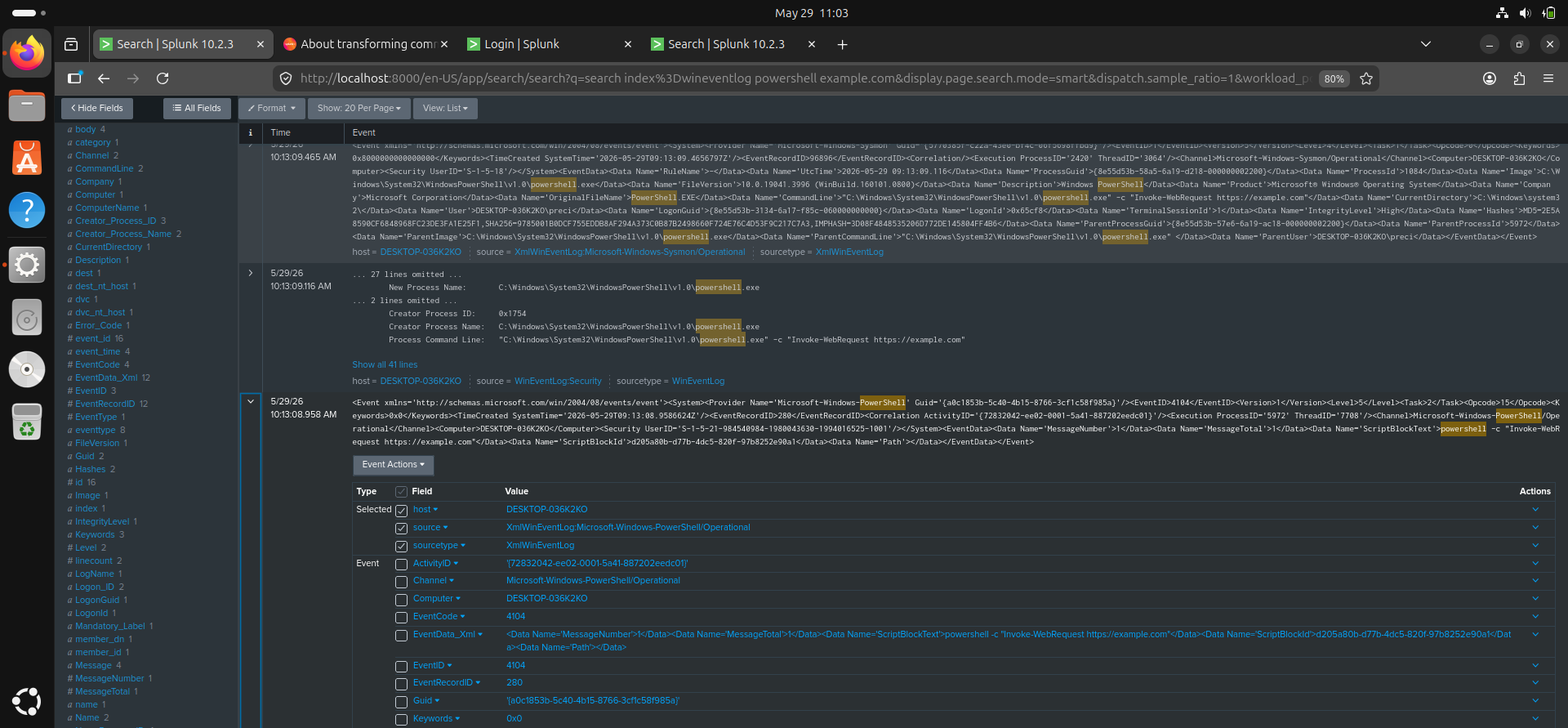1568x728 pixels.
Task: Open a new browser tab with plus
Action: 842,44
